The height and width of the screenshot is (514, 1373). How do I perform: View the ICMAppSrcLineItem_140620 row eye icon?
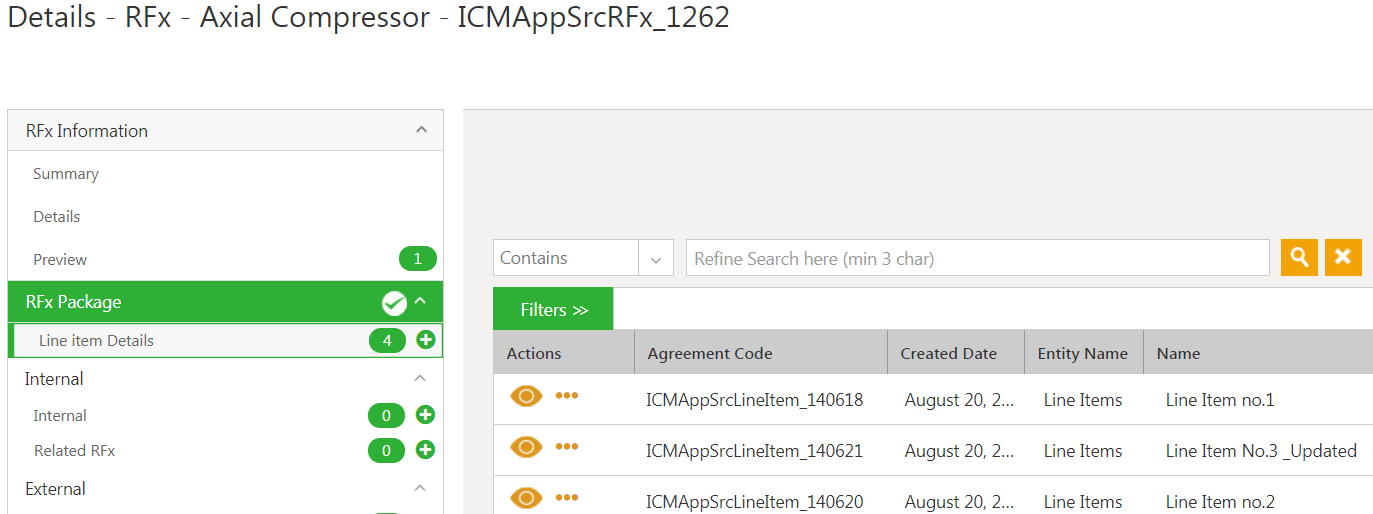(526, 498)
